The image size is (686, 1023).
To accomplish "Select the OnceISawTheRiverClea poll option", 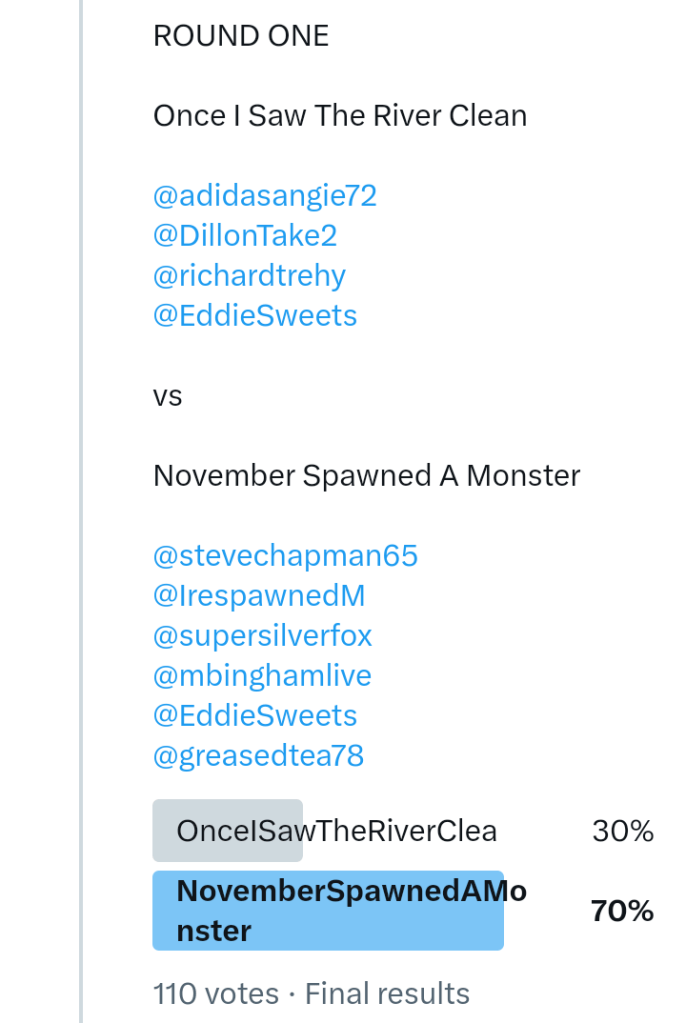I will (x=336, y=831).
